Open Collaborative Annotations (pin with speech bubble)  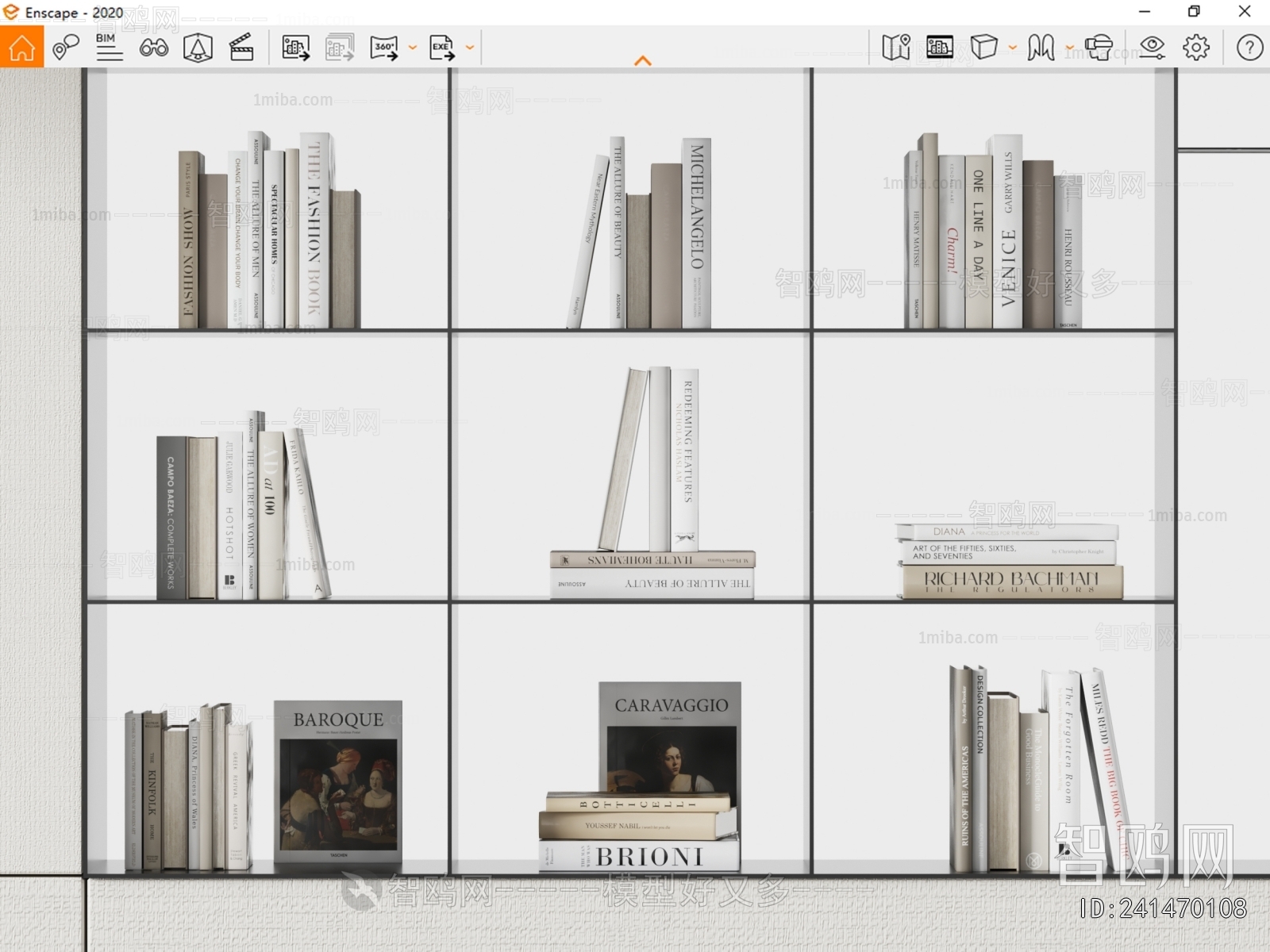pyautogui.click(x=66, y=48)
